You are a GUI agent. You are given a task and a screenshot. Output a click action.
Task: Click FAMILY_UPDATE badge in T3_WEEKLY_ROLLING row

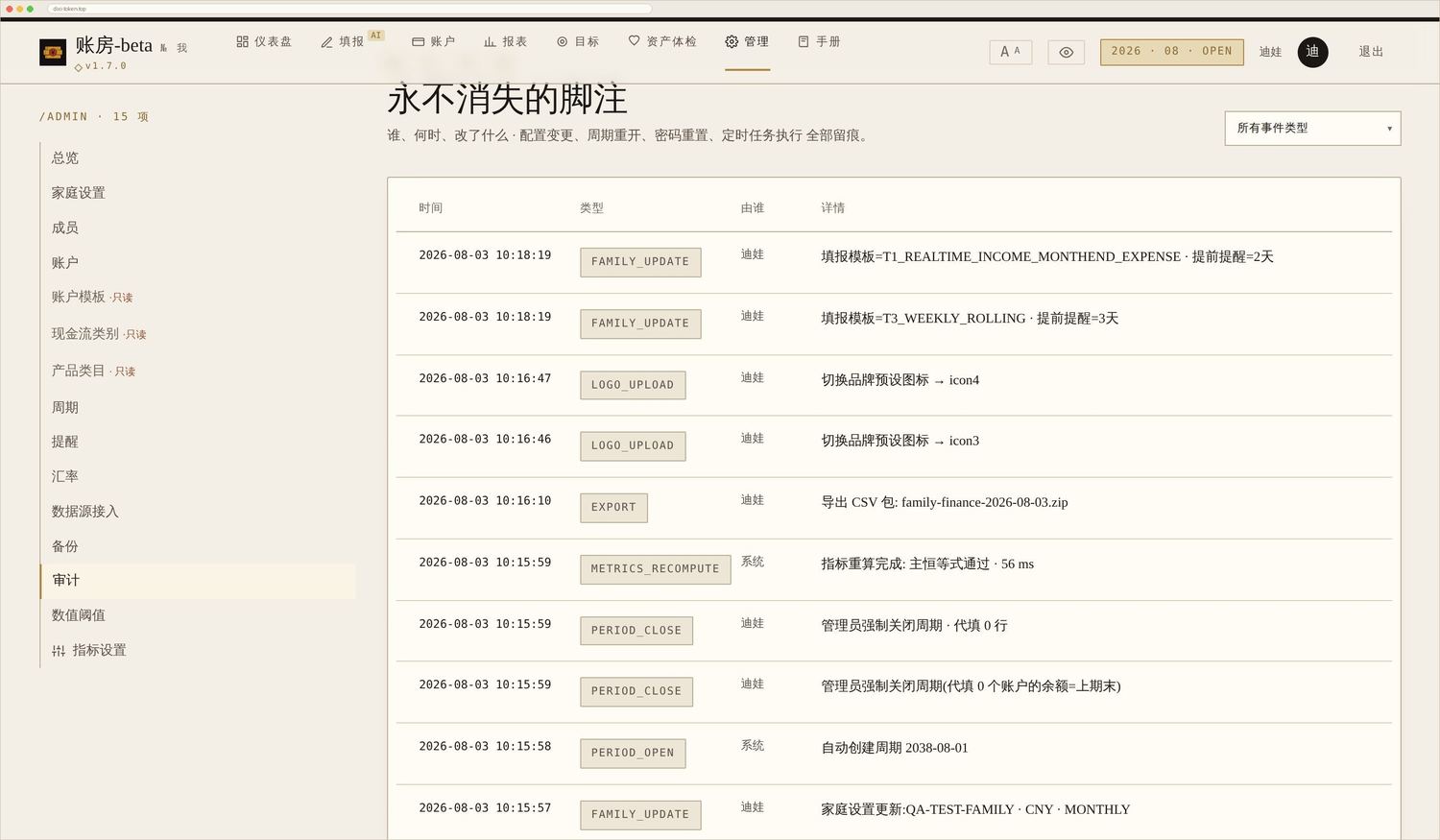point(640,324)
